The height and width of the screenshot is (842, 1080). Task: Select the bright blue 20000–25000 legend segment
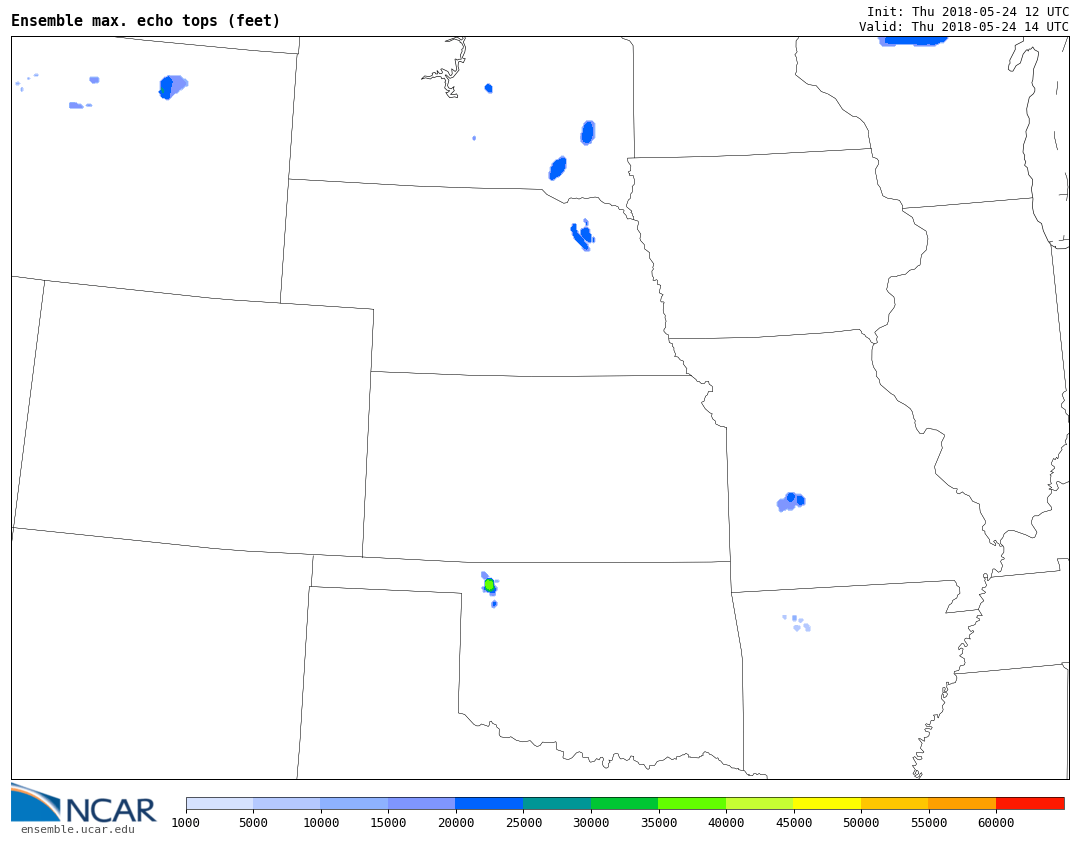click(x=489, y=803)
